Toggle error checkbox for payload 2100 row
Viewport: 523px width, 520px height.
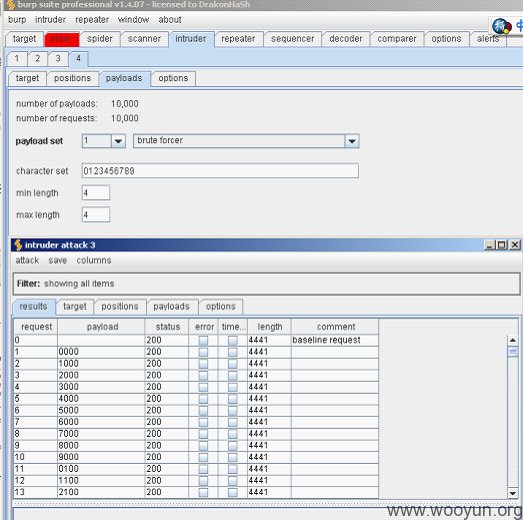click(203, 492)
